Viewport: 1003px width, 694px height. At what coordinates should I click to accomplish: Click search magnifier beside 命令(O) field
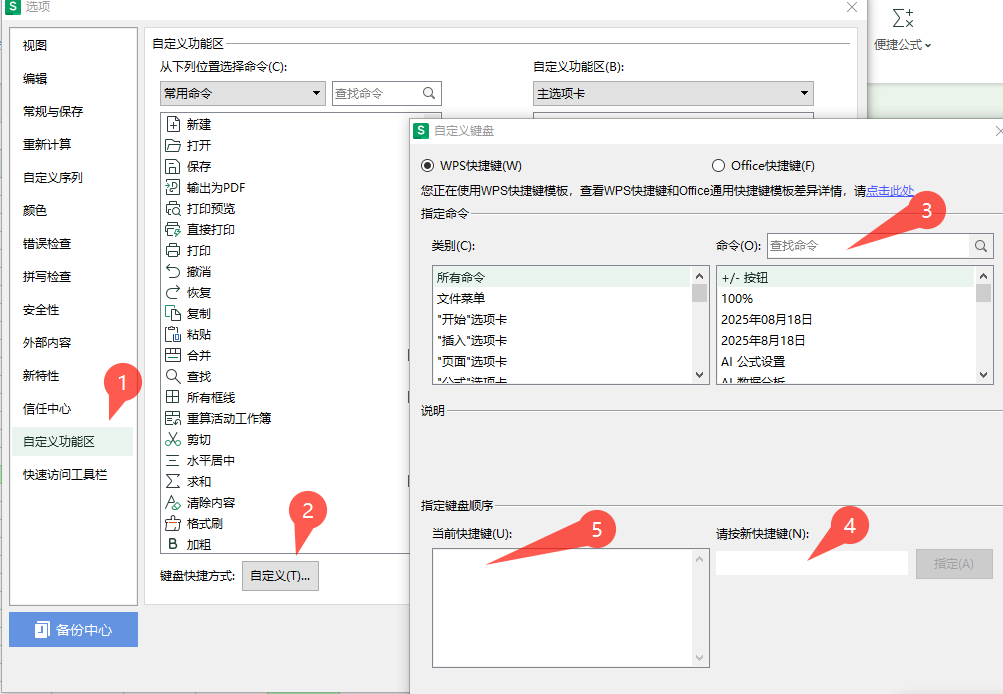coord(981,246)
